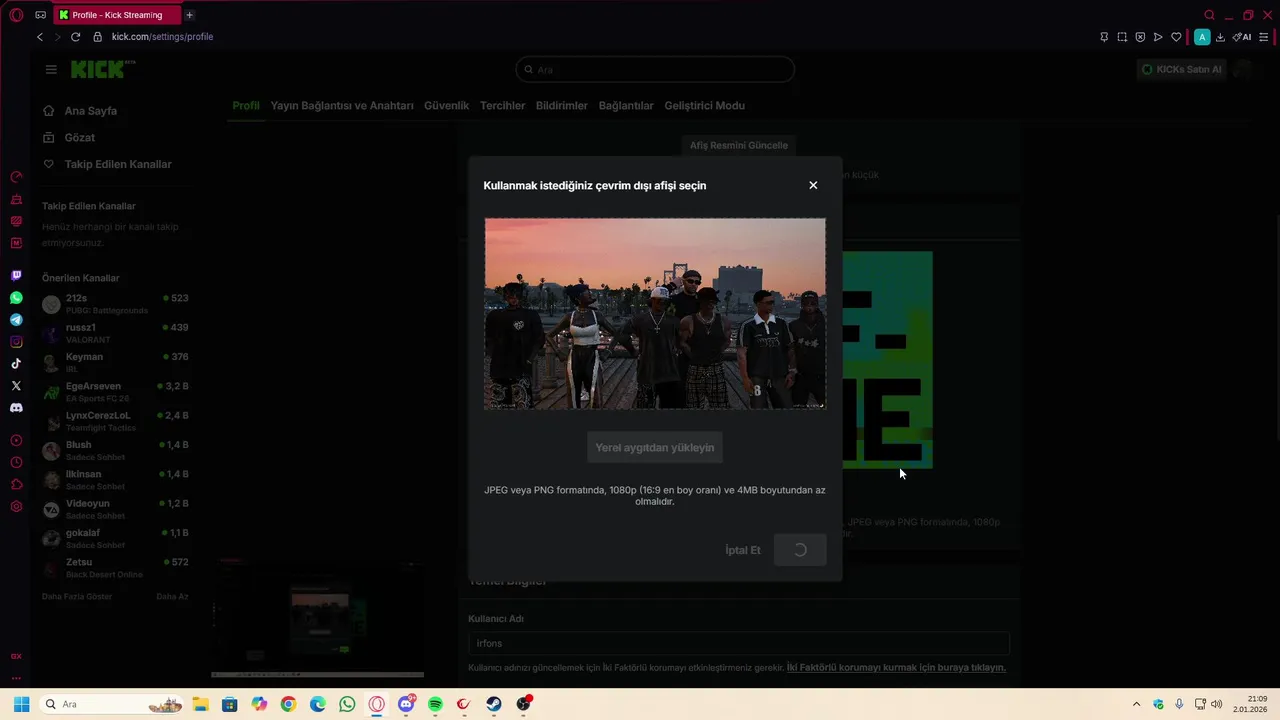The height and width of the screenshot is (720, 1280).
Task: Click Daha Az link in sidebar
Action: (x=172, y=596)
